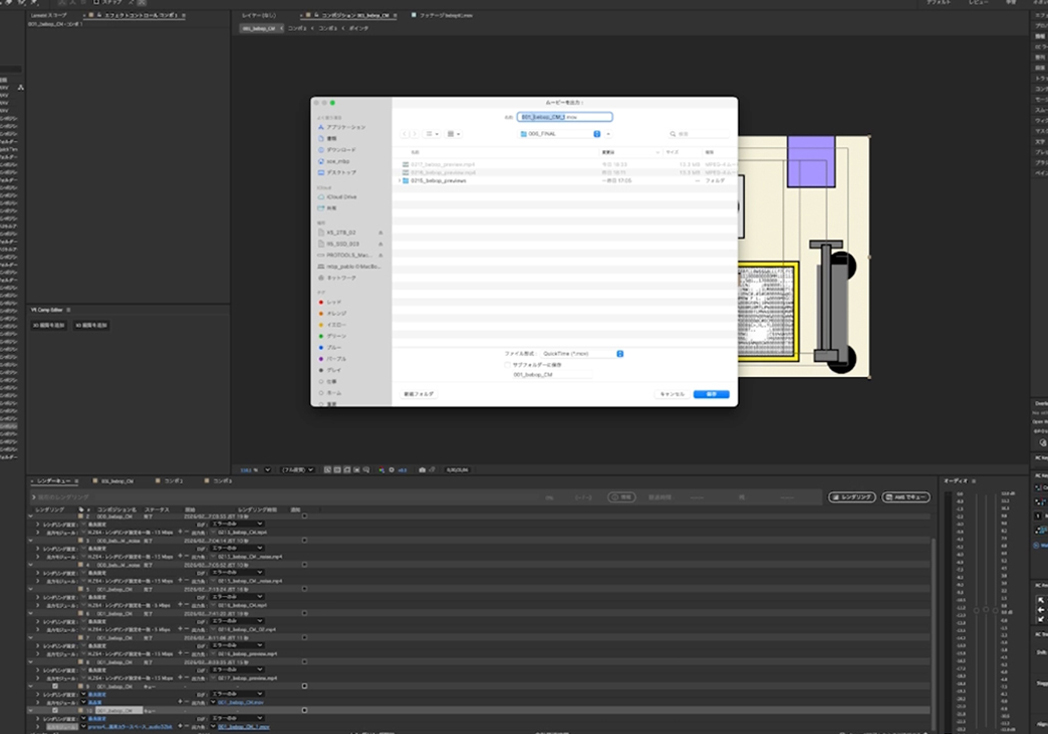Expand the 0216_bebop_previews folder

pos(400,181)
